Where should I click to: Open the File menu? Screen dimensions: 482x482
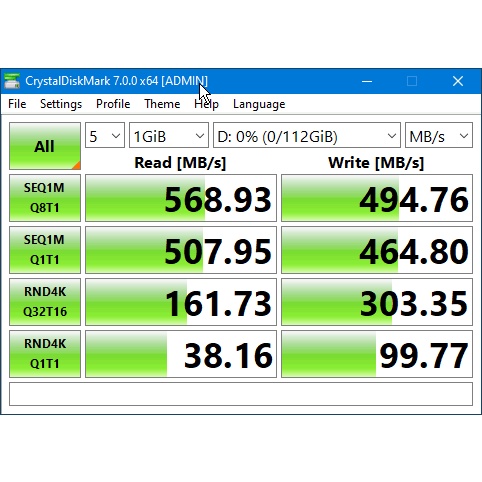(17, 104)
